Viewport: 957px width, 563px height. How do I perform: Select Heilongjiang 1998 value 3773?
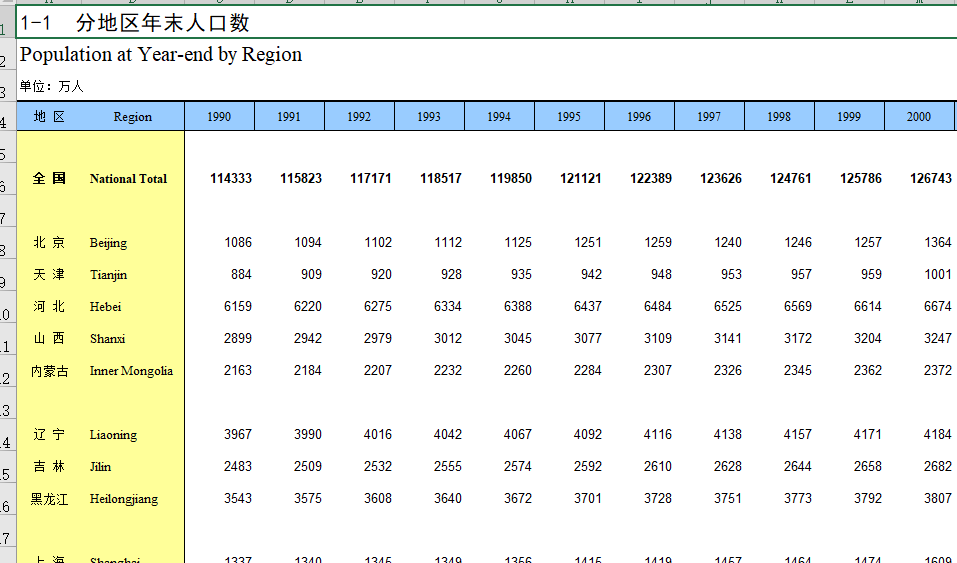(x=798, y=498)
